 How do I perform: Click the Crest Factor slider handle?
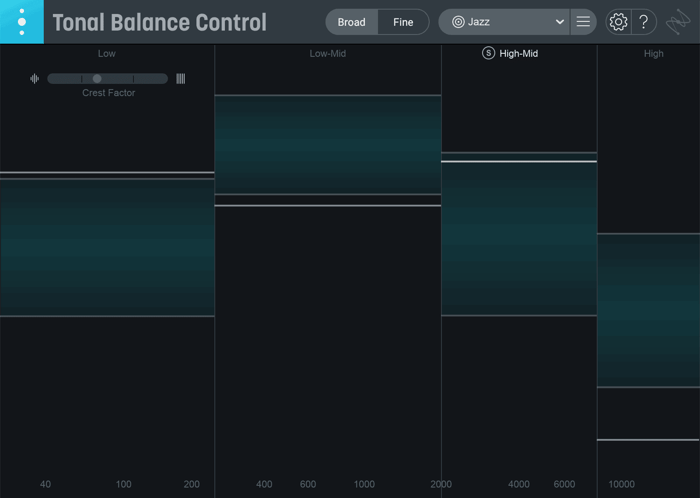(97, 79)
